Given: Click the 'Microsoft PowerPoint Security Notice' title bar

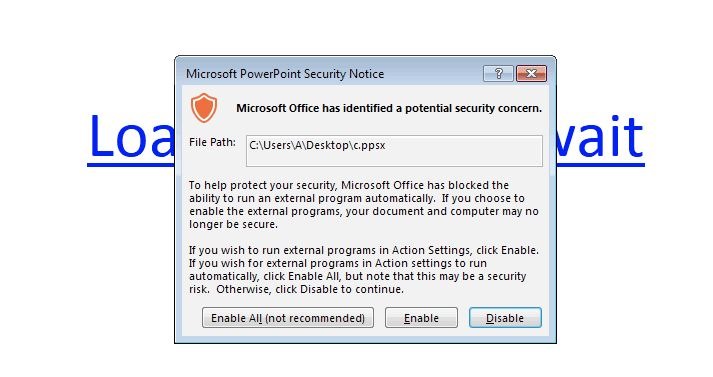Looking at the screenshot, I should coord(285,74).
